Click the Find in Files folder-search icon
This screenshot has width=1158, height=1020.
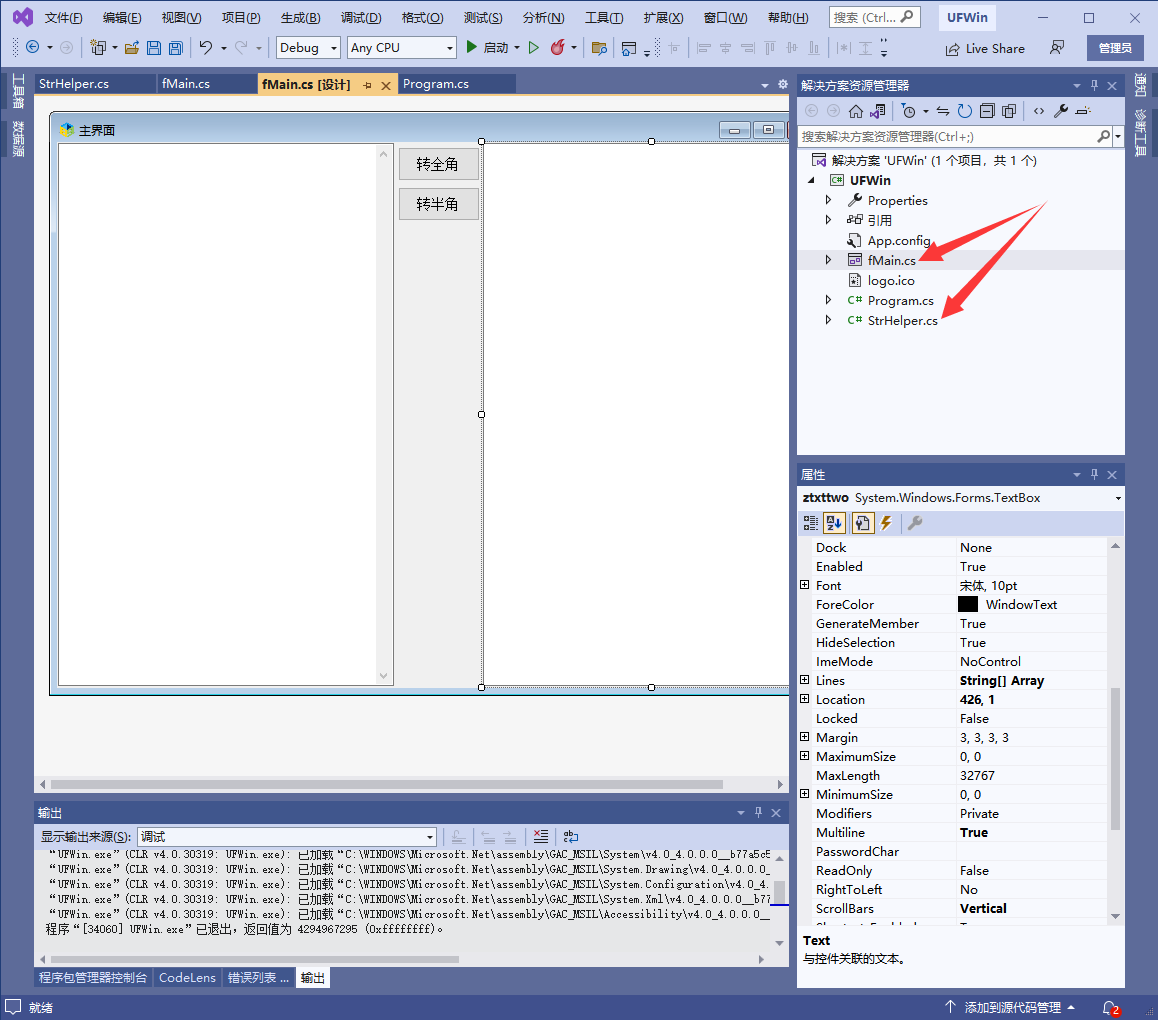[x=599, y=48]
